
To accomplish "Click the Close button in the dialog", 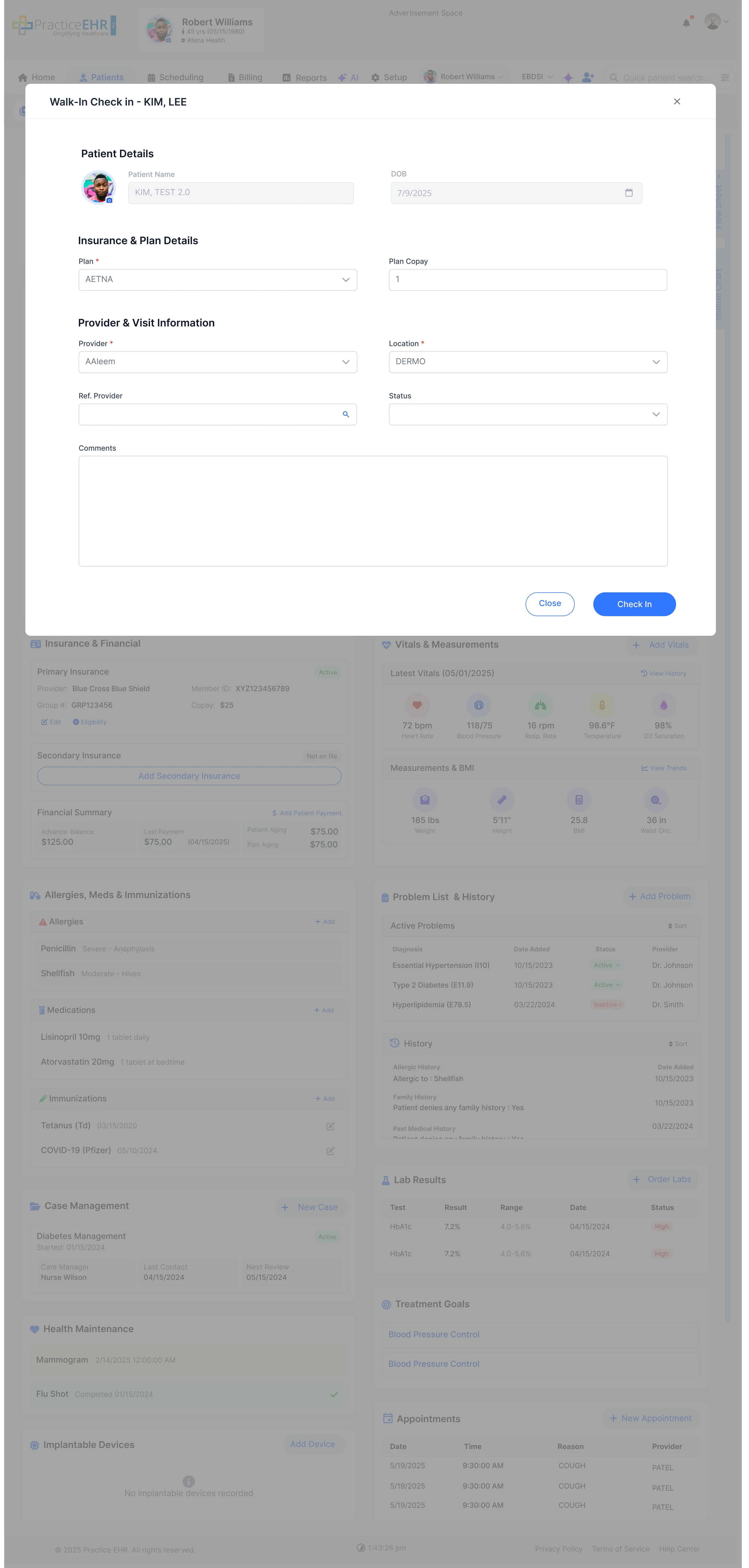I will [x=549, y=604].
